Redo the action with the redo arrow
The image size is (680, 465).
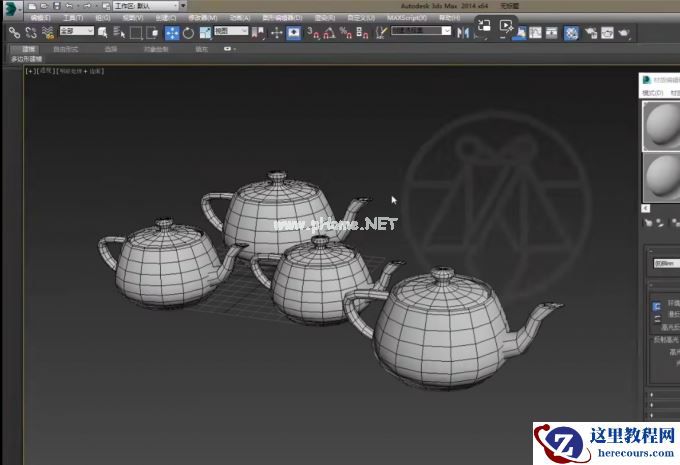87,6
